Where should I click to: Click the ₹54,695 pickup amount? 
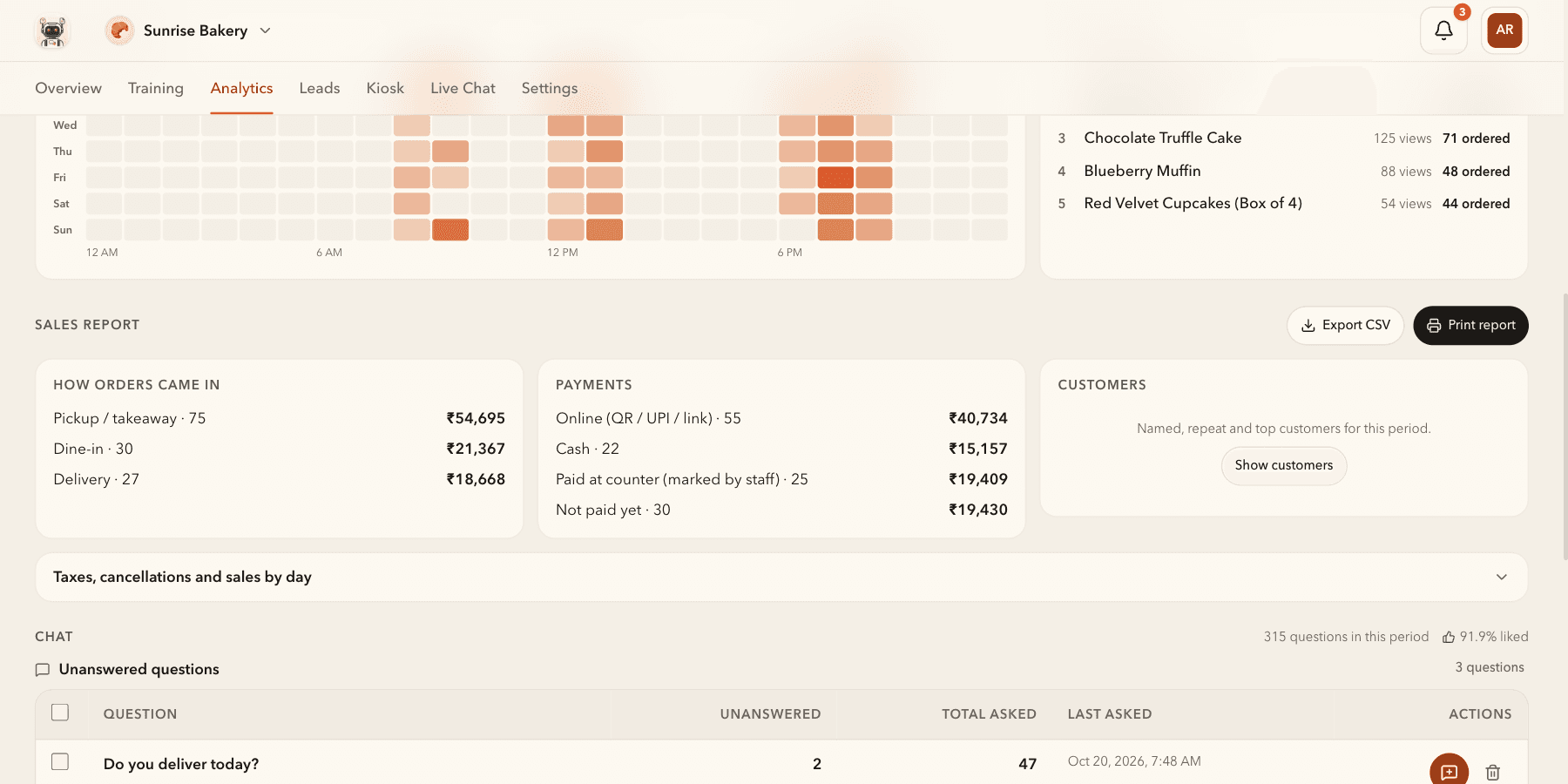[x=476, y=418]
